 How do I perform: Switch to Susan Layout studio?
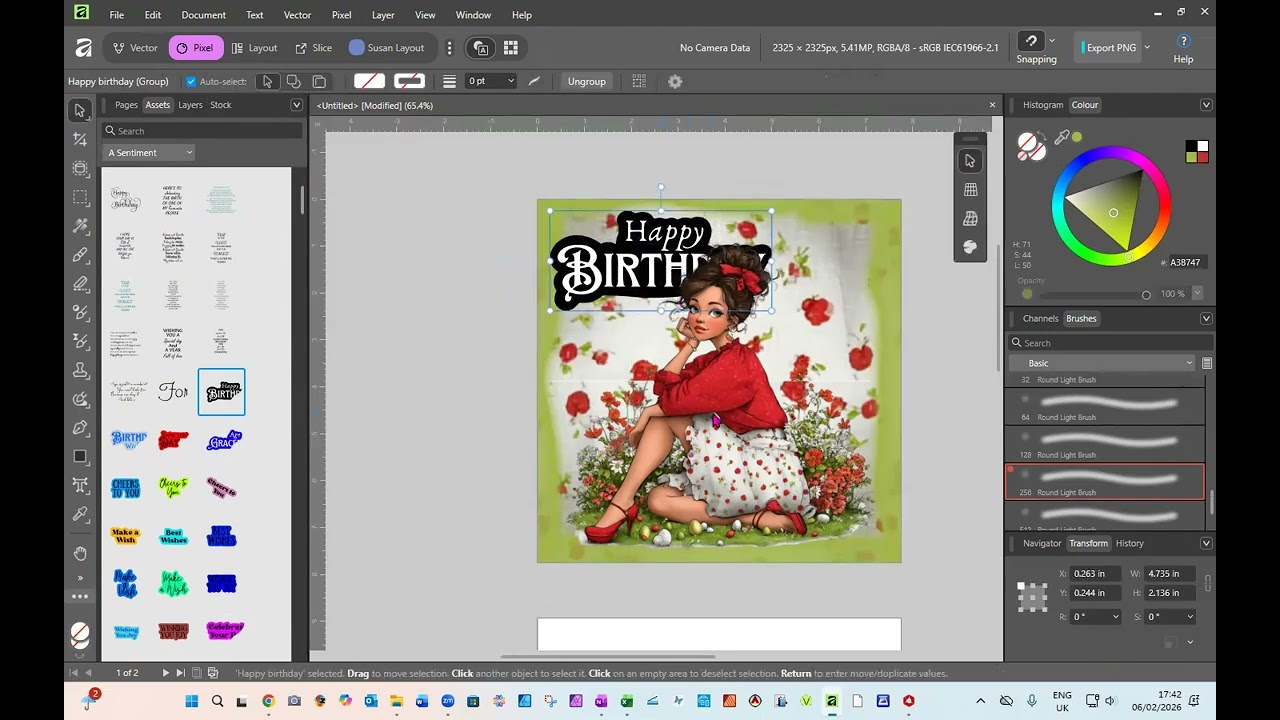point(387,48)
